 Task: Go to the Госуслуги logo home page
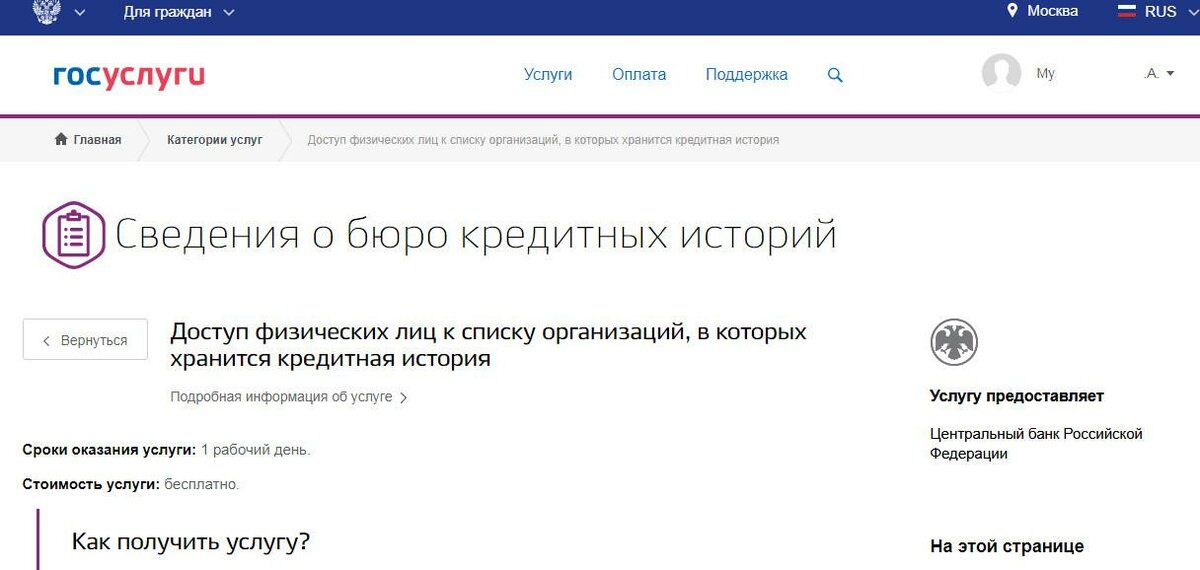129,75
